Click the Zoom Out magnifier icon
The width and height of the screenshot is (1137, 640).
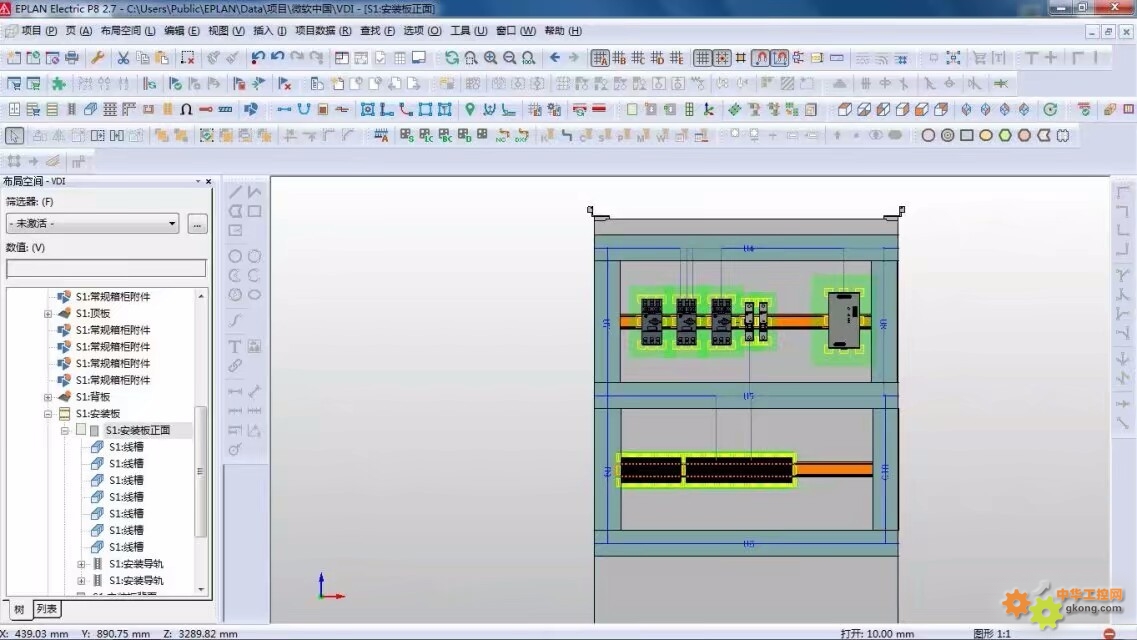pyautogui.click(x=510, y=57)
